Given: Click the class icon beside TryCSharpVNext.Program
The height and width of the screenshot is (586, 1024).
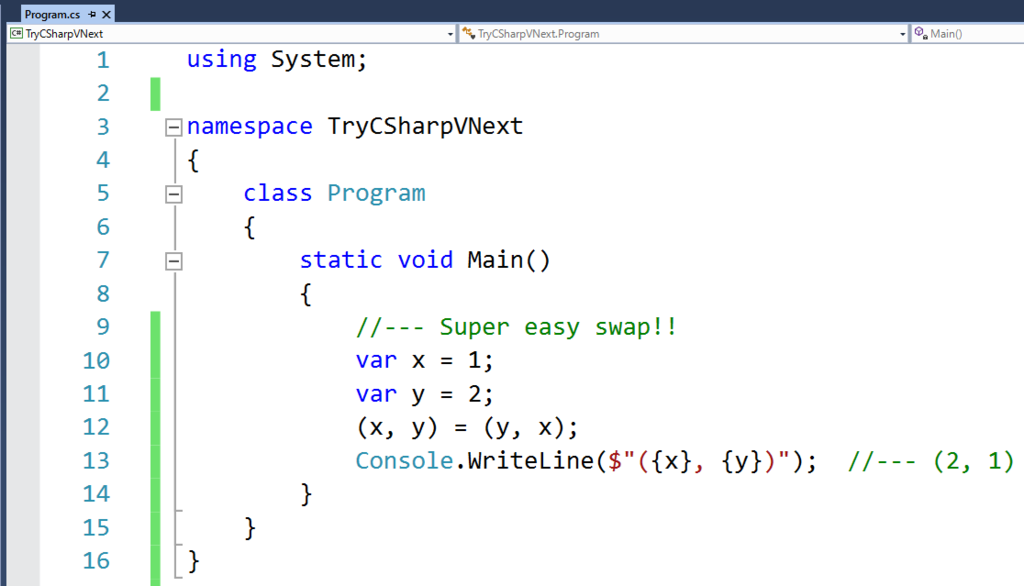Looking at the screenshot, I should [468, 34].
